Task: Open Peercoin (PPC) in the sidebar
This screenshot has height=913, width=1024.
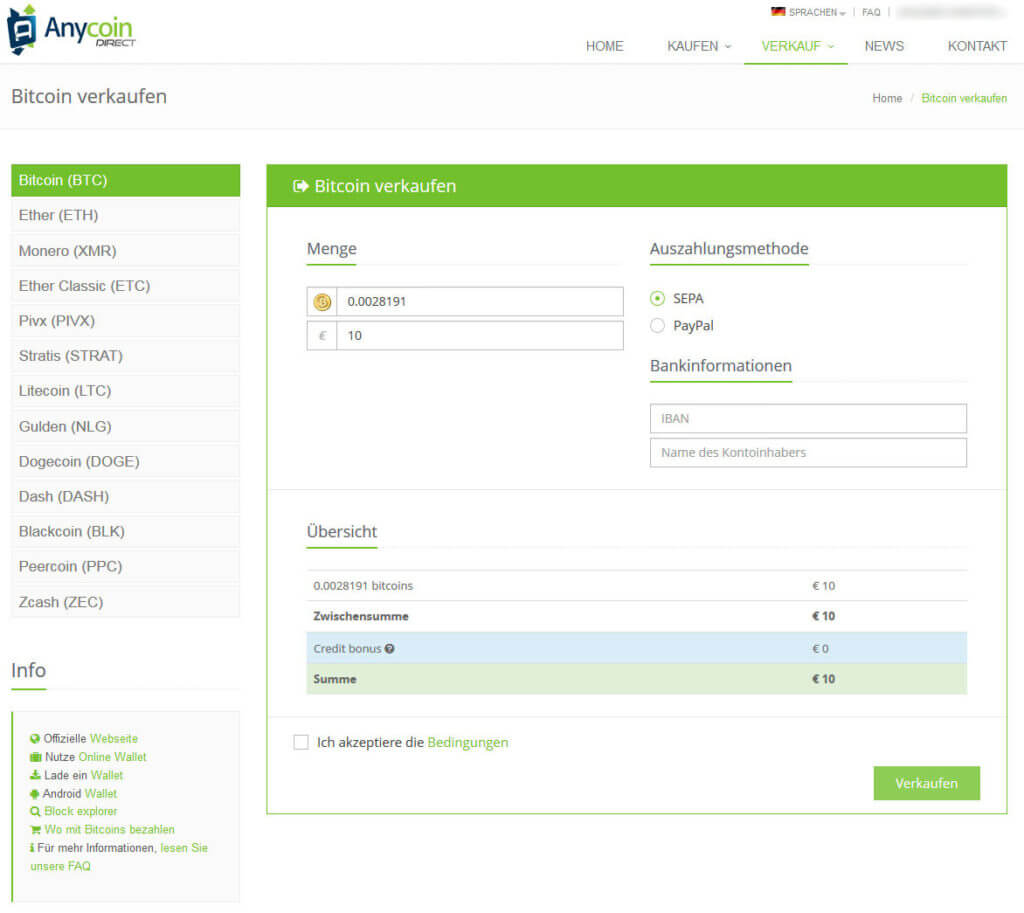Action: 125,566
